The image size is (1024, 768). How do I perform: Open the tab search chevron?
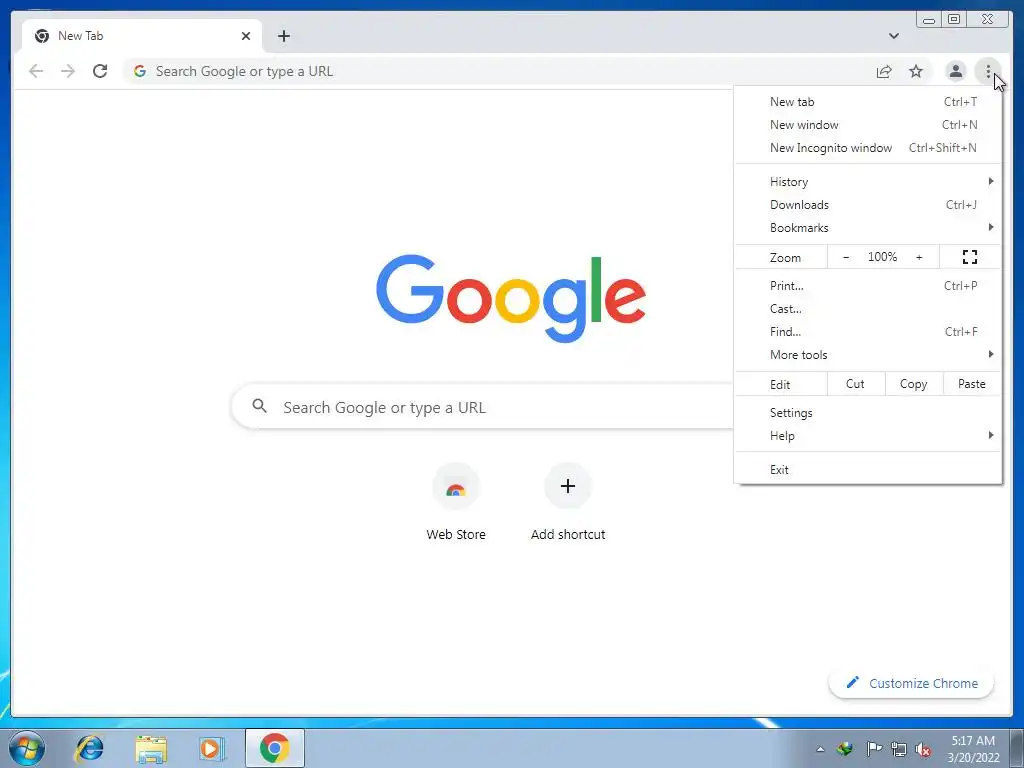893,36
